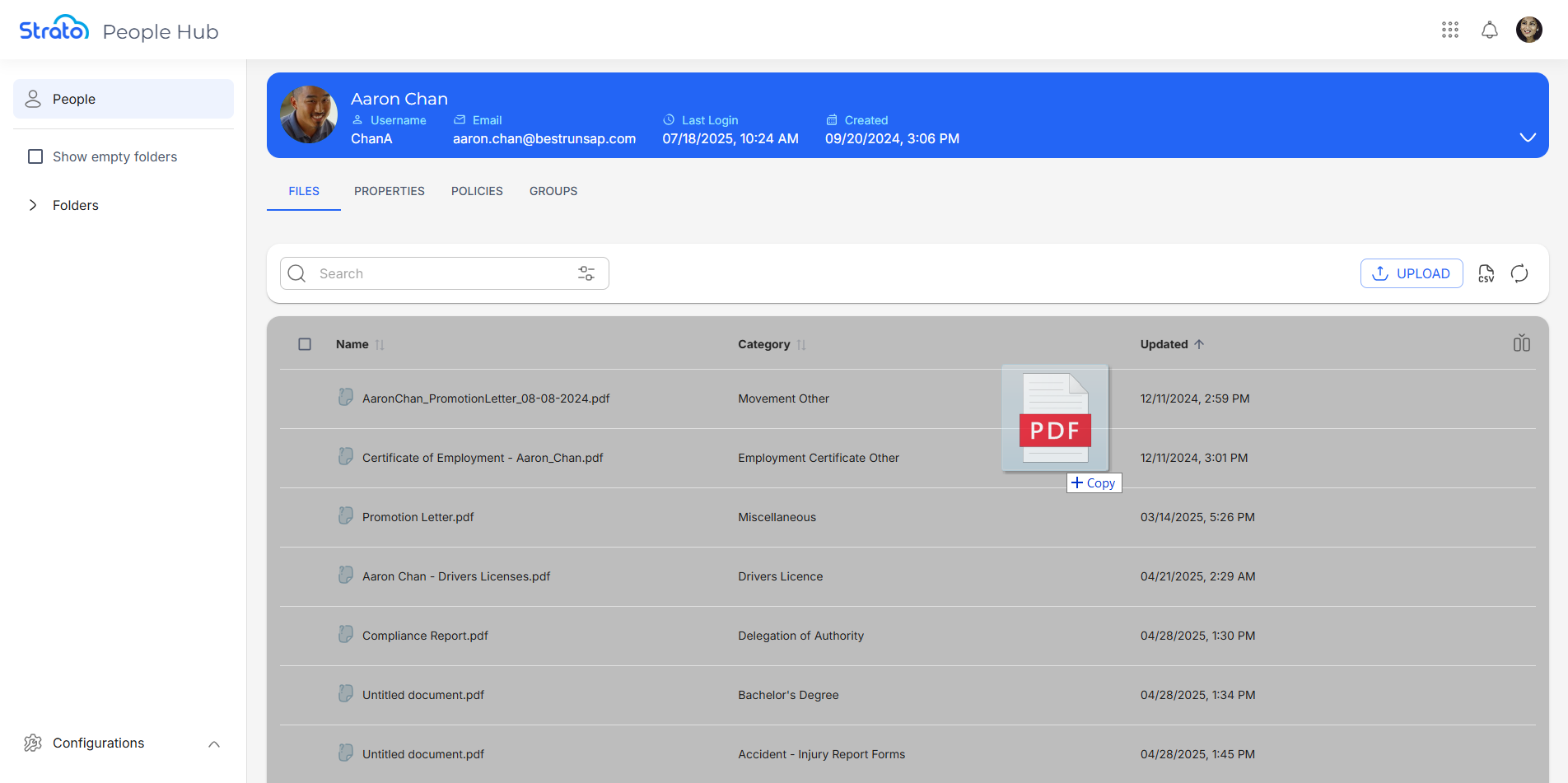Open the table column settings icon
Screen dimensions: 1568x783
tap(1521, 344)
